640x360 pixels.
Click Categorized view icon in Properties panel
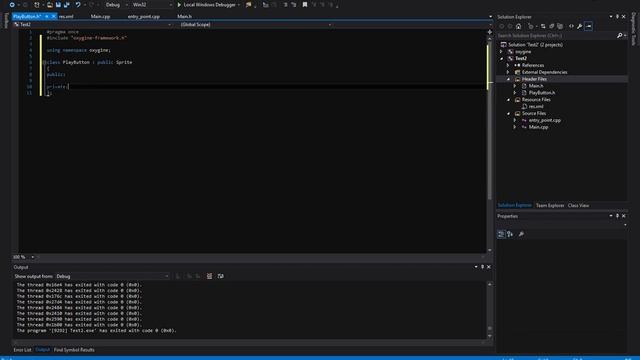pos(501,234)
